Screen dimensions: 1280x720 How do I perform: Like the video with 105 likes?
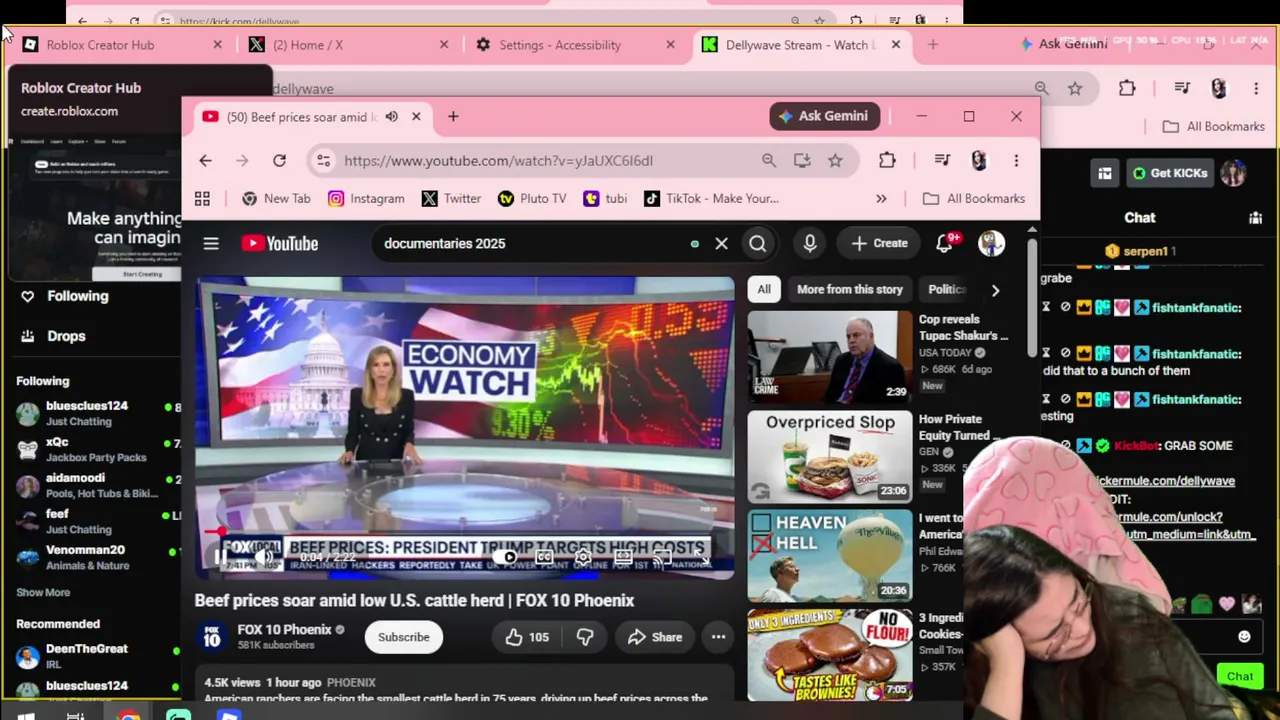pyautogui.click(x=527, y=637)
